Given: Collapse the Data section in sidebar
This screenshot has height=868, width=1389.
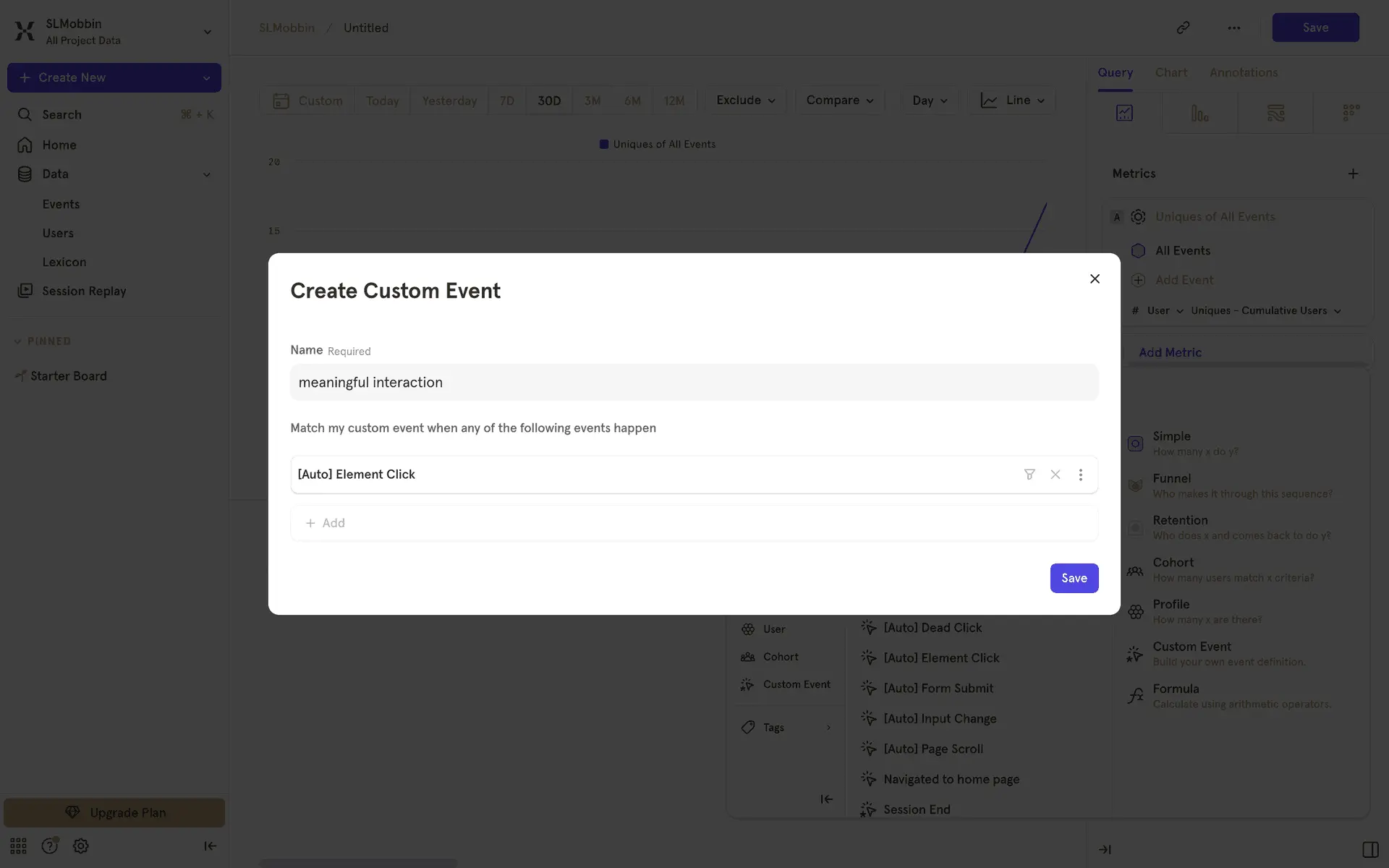Looking at the screenshot, I should pyautogui.click(x=206, y=174).
